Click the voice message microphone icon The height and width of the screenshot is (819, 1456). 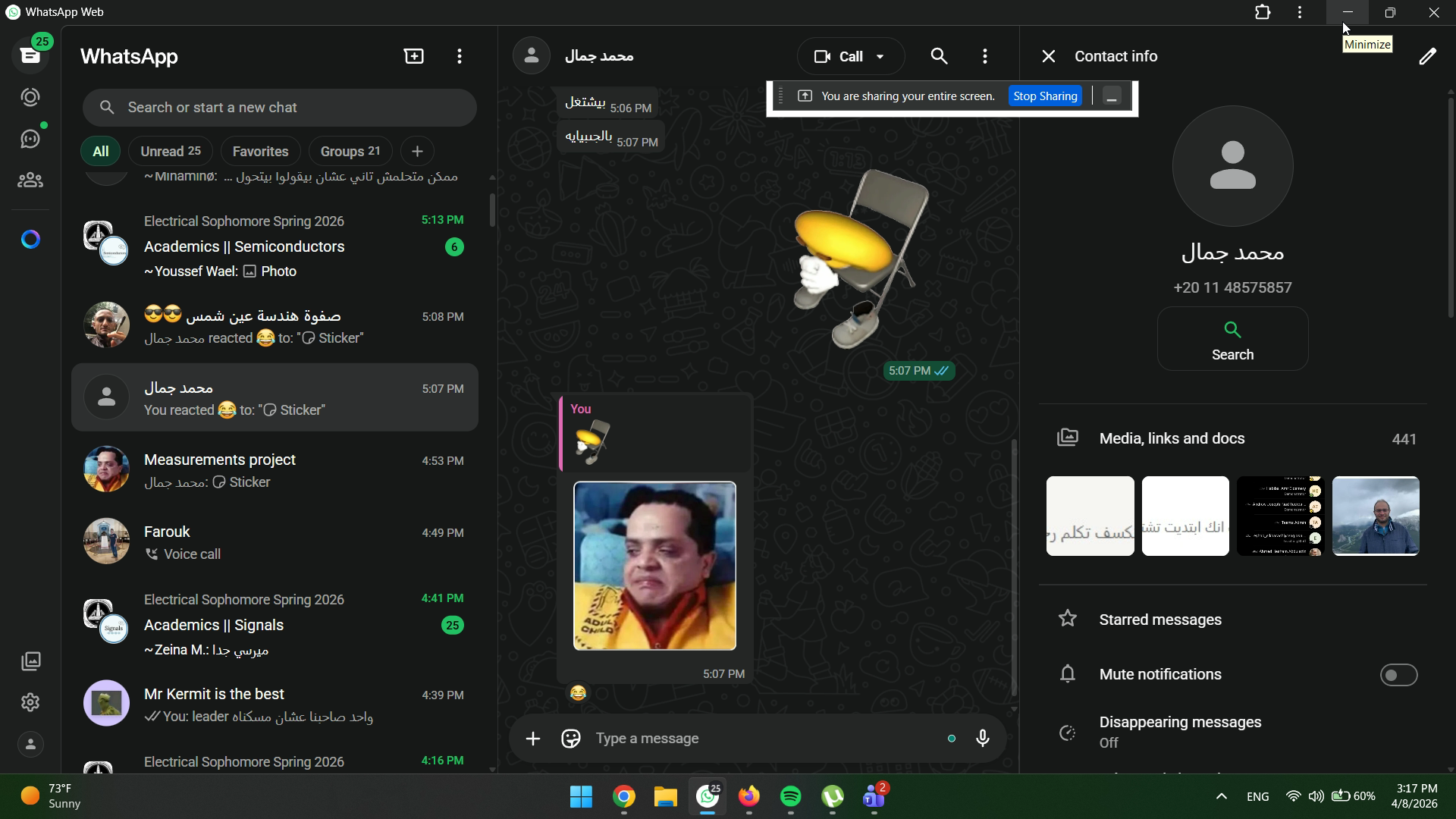983,739
